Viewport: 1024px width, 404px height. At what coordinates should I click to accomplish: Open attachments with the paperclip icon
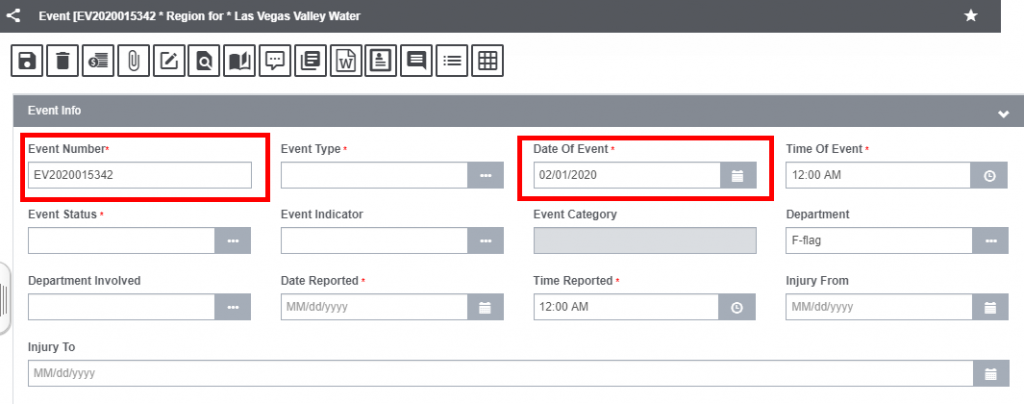pos(132,61)
